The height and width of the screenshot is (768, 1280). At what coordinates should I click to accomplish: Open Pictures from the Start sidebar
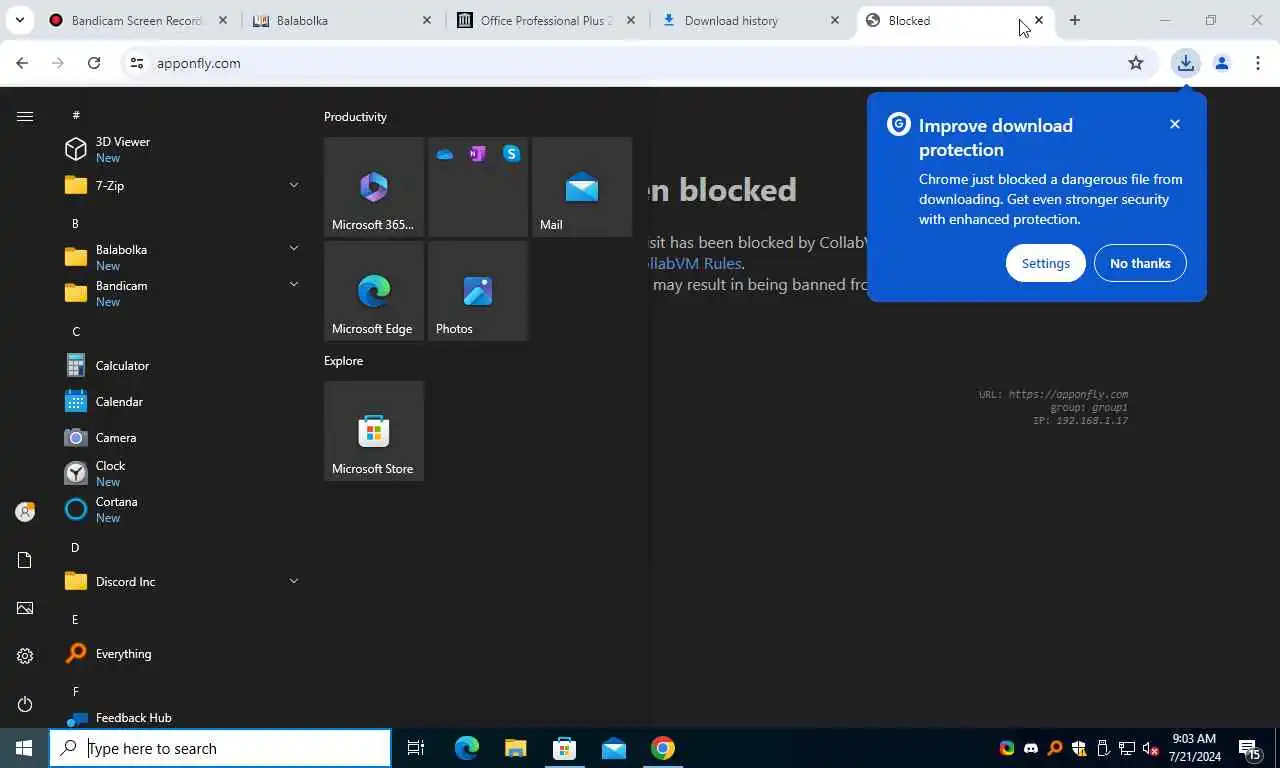tap(25, 608)
